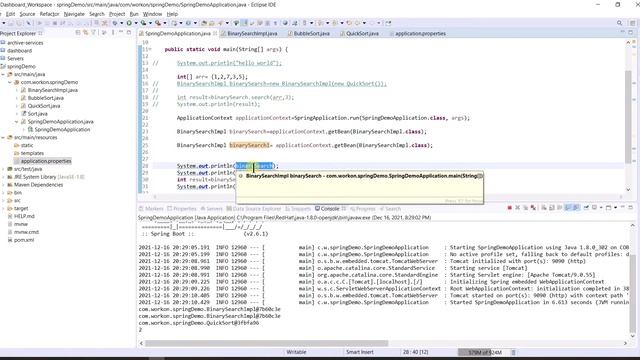Click the console horizontal scrollbar thumb
The width and height of the screenshot is (640, 360).
(x=267, y=343)
